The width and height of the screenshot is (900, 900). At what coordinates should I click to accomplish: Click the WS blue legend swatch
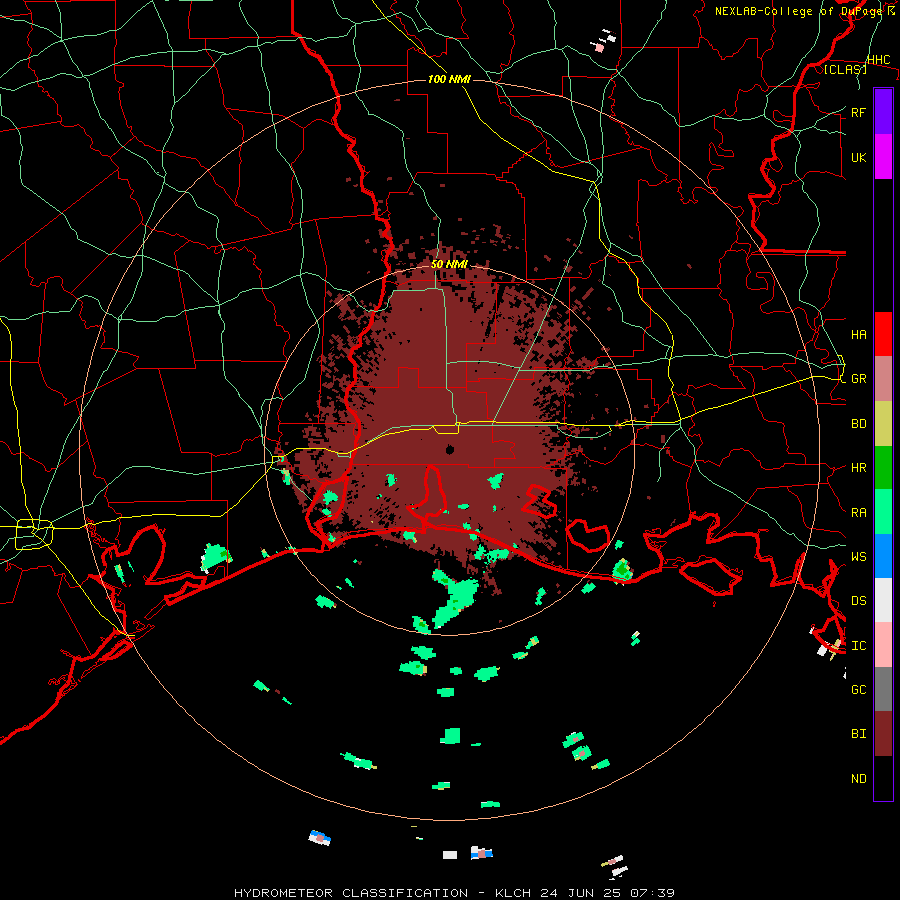[883, 556]
